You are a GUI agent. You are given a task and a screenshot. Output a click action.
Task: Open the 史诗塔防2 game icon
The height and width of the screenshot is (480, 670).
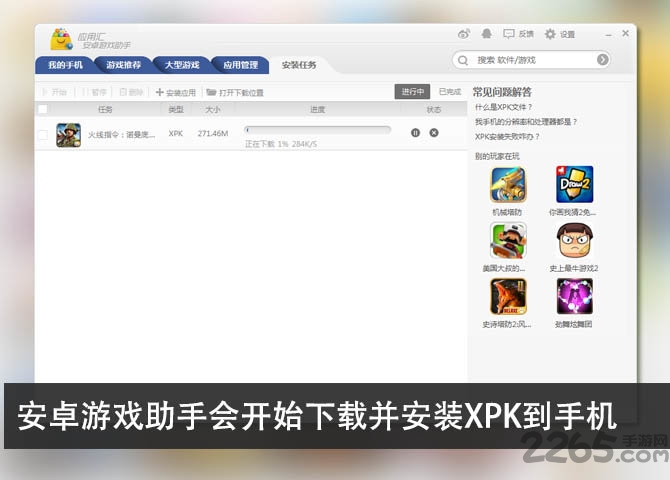[x=508, y=297]
